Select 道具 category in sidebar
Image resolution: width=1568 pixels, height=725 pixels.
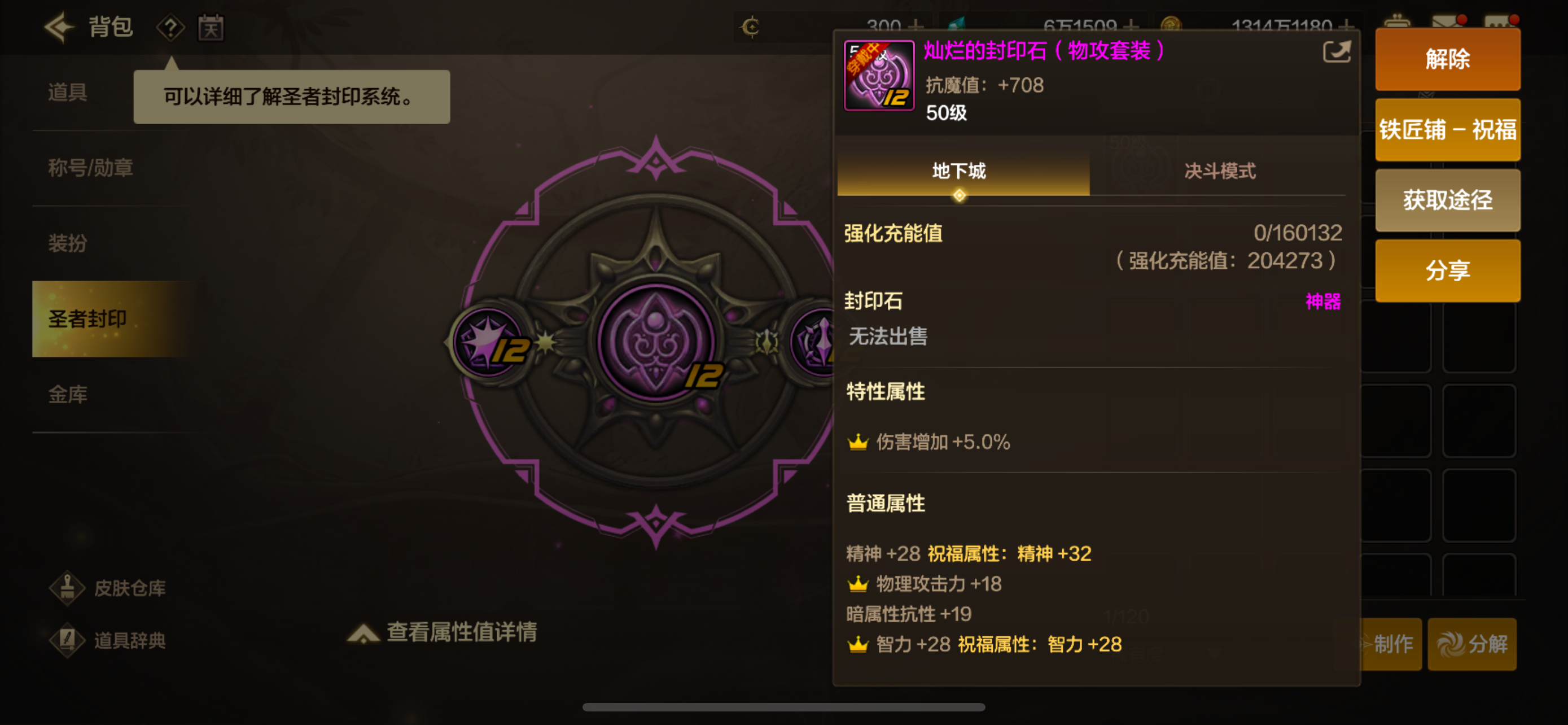coord(68,93)
